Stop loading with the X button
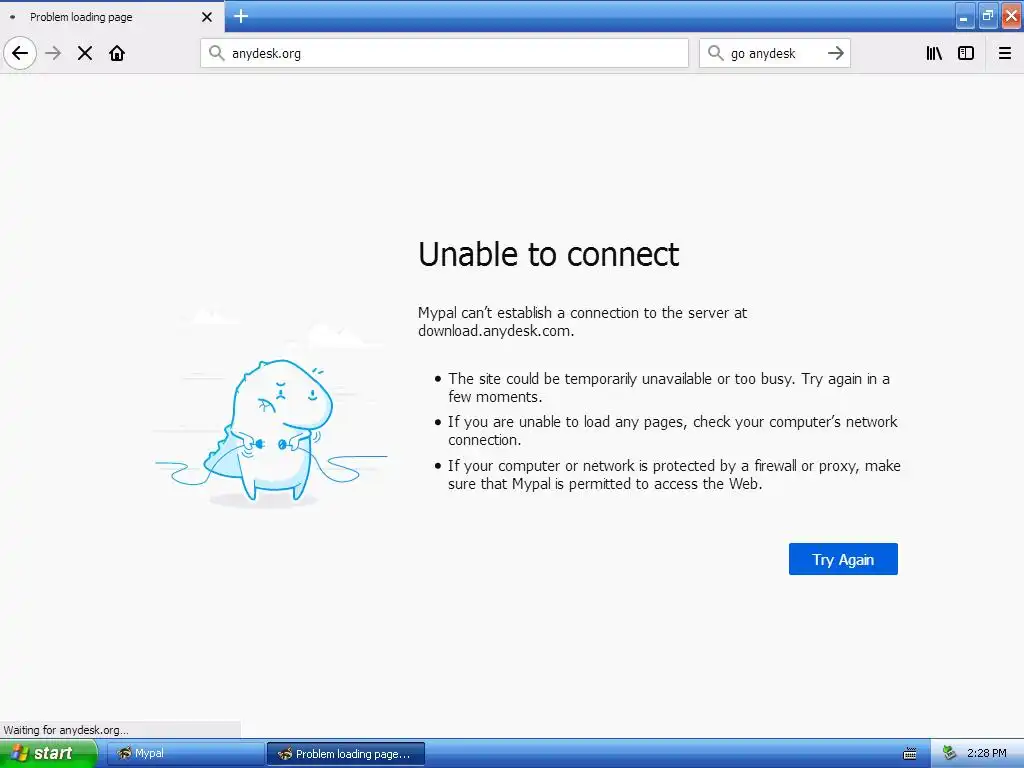1024x768 pixels. [85, 53]
